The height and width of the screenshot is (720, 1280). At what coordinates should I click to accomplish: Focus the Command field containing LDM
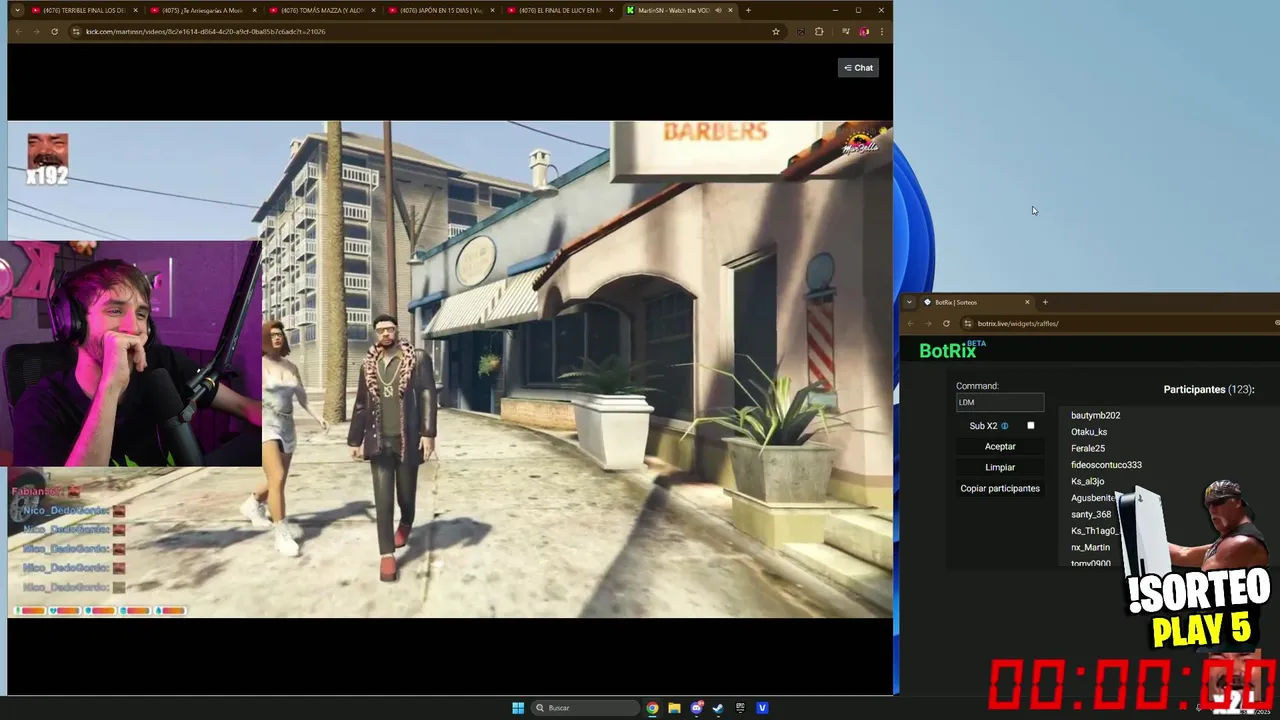(x=1000, y=402)
